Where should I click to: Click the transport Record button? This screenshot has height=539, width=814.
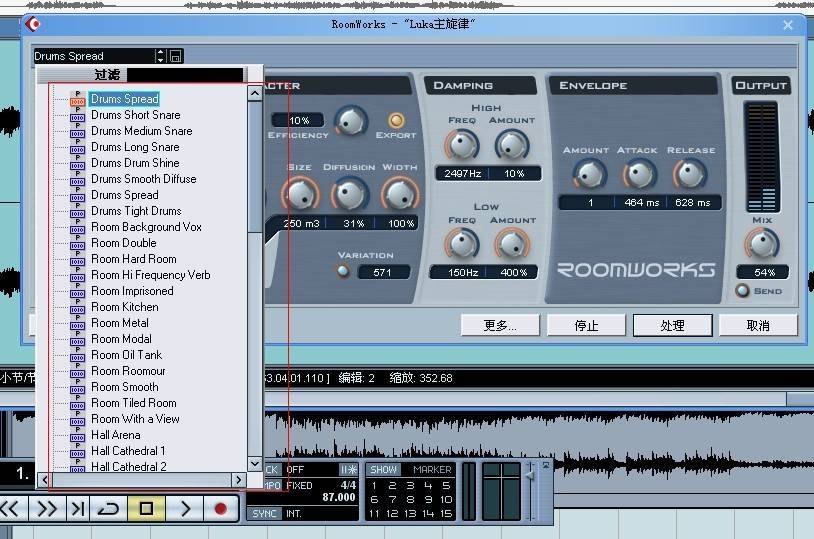(x=221, y=508)
